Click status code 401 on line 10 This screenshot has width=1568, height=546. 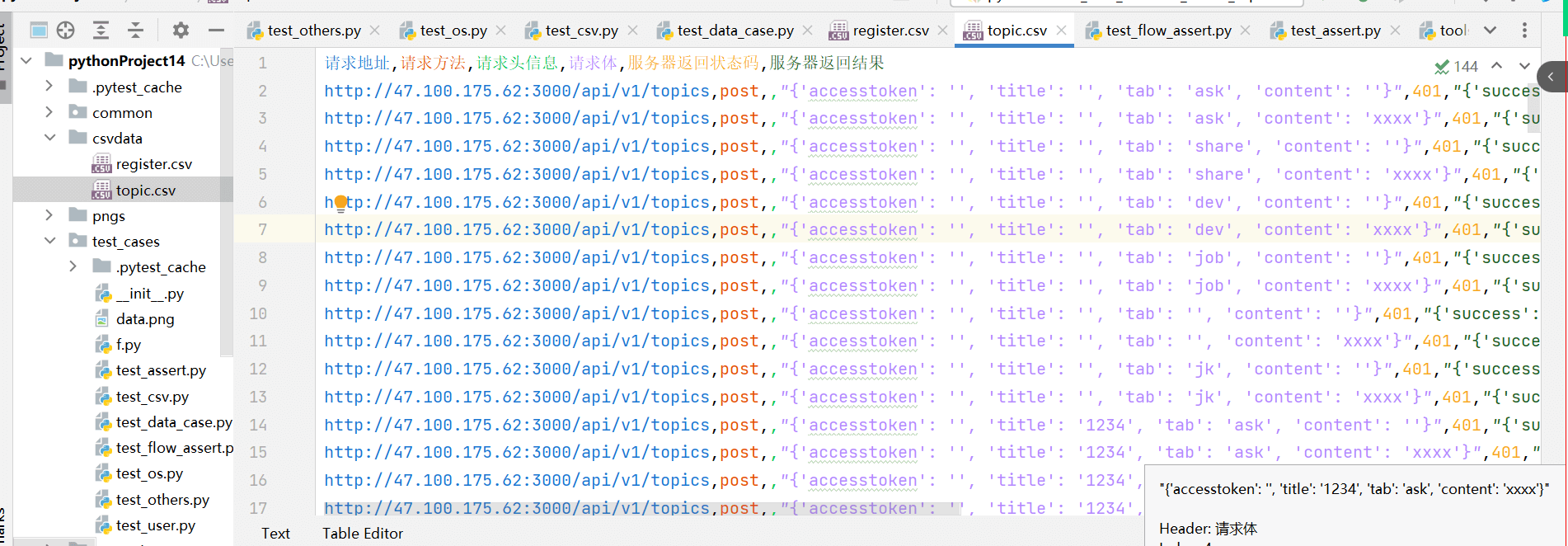coord(1397,314)
